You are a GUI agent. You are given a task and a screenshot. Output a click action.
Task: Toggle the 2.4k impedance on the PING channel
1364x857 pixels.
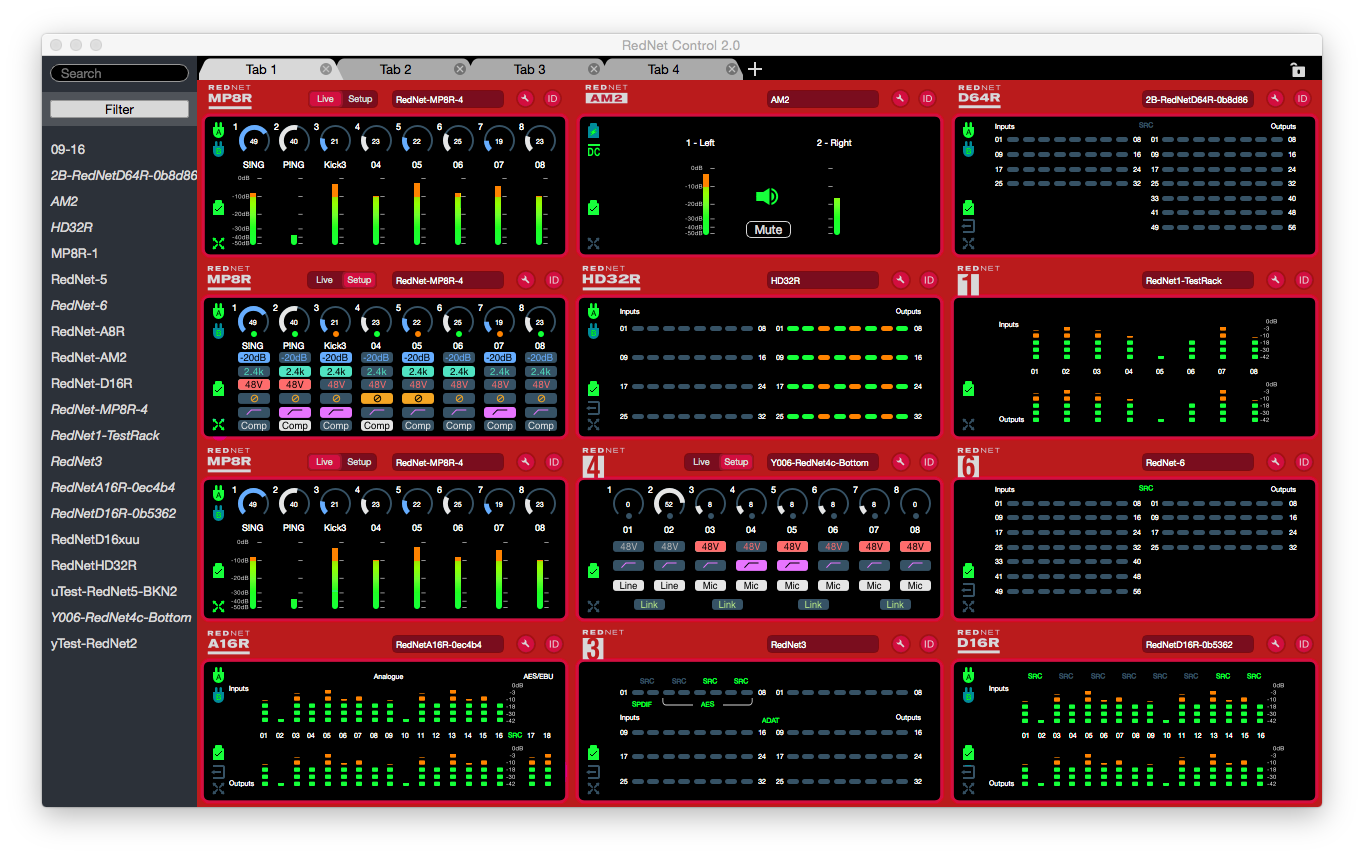tap(294, 371)
